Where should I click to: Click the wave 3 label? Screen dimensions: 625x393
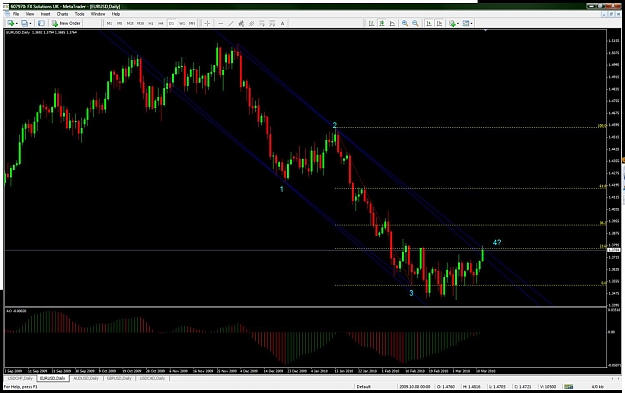tap(411, 293)
